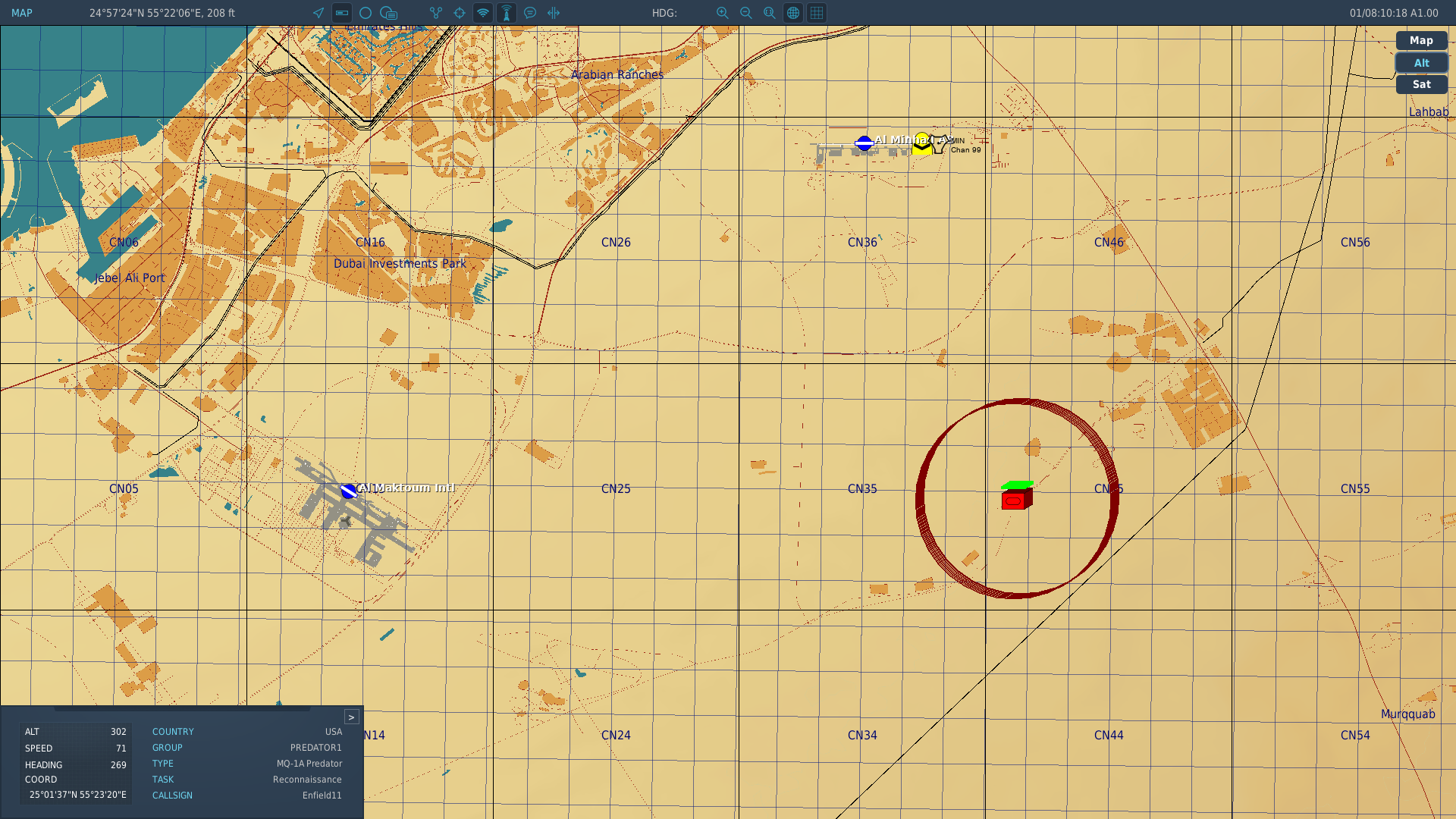Image resolution: width=1456 pixels, height=819 pixels.
Task: Toggle the radio tower beacon button
Action: 507,13
